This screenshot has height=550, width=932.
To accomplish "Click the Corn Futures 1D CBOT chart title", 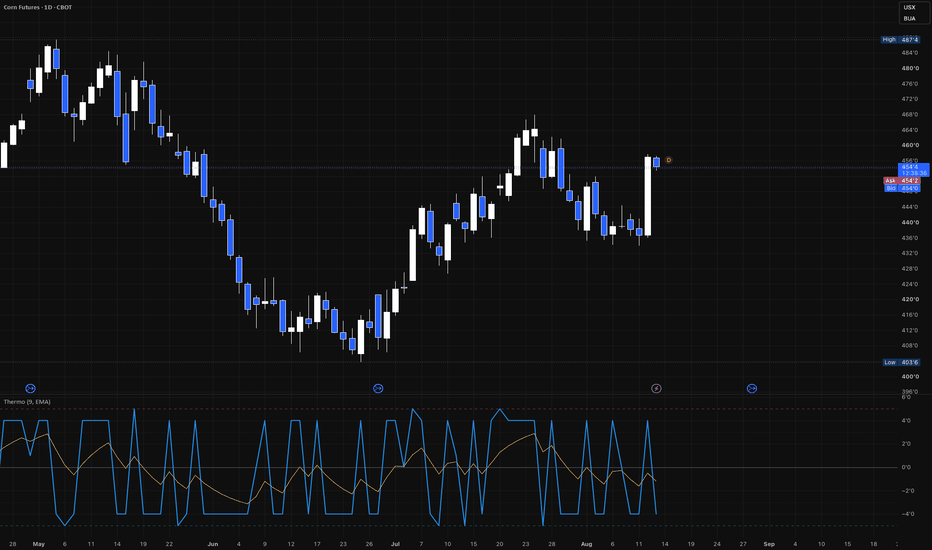I will coord(38,7).
